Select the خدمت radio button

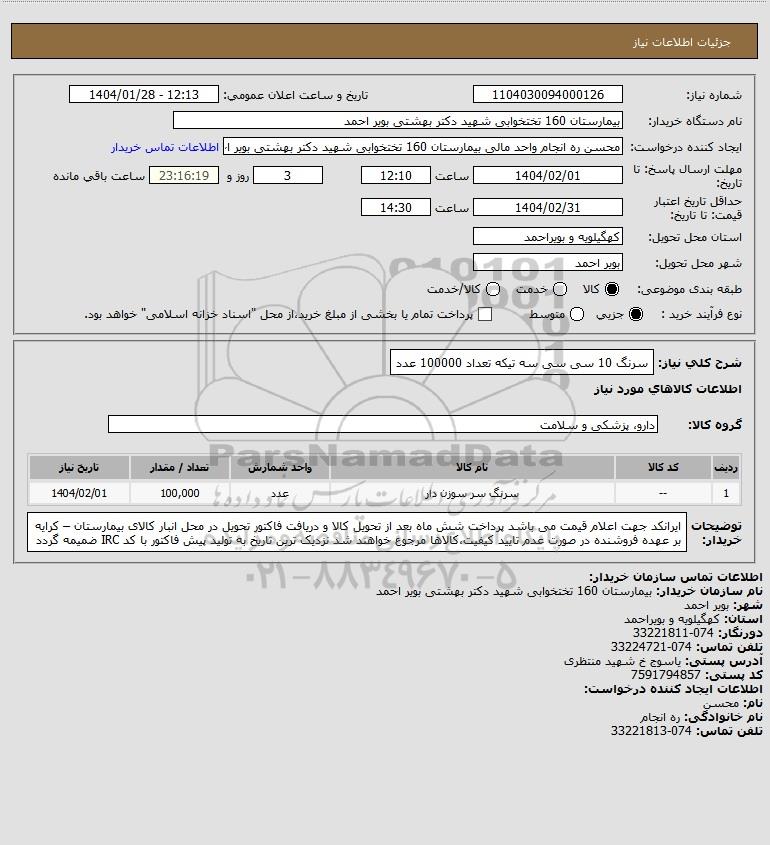tap(560, 289)
